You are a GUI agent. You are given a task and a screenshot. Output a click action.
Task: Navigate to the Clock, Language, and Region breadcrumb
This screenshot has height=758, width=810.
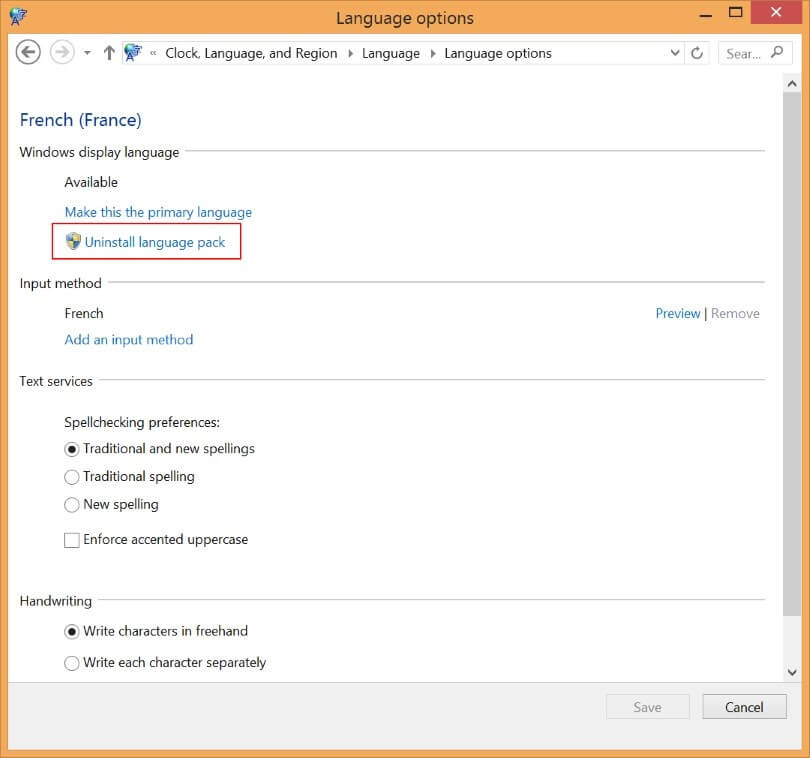(251, 53)
